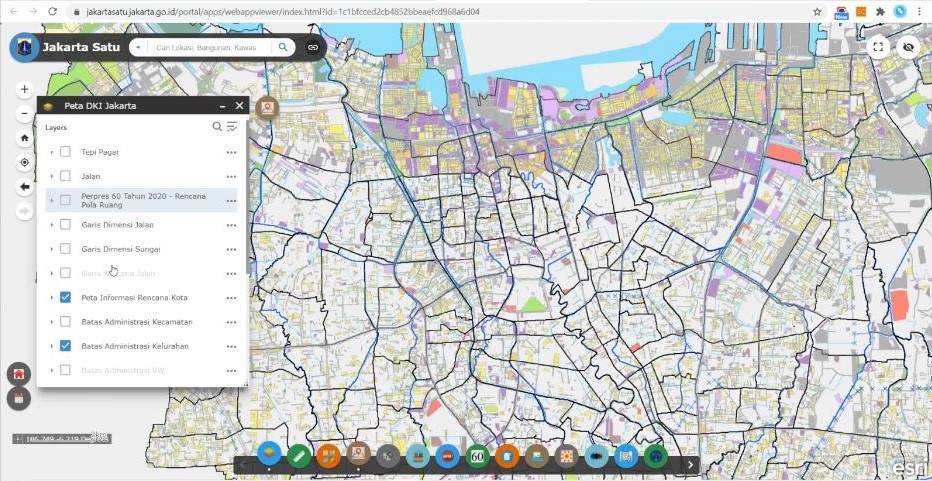Search with the magnifier icon in search bar

coord(283,47)
